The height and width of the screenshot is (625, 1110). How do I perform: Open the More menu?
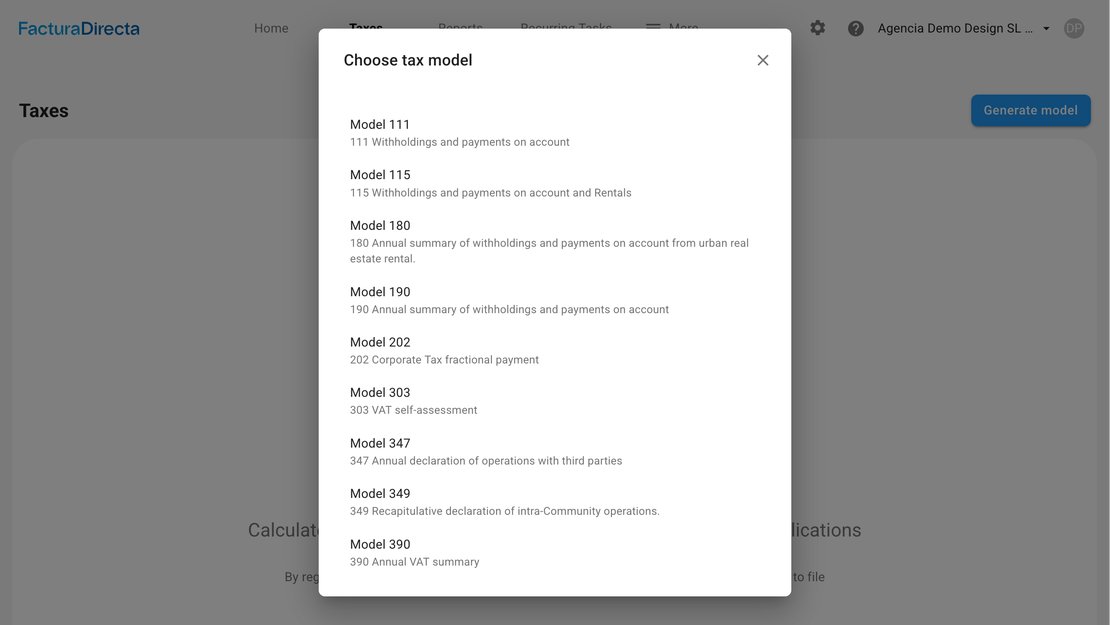pyautogui.click(x=683, y=26)
